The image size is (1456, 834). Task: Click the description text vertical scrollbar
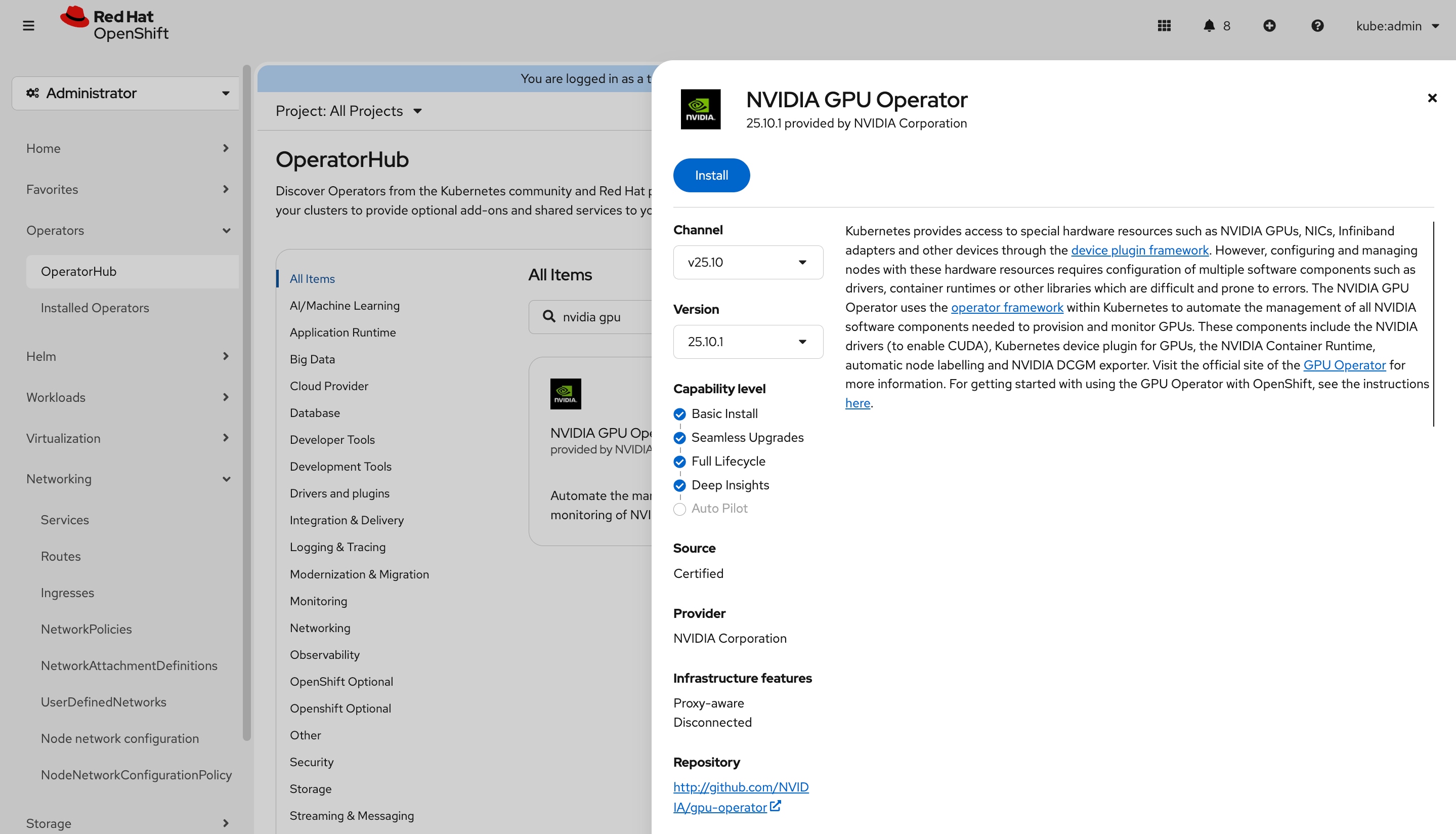1434,324
